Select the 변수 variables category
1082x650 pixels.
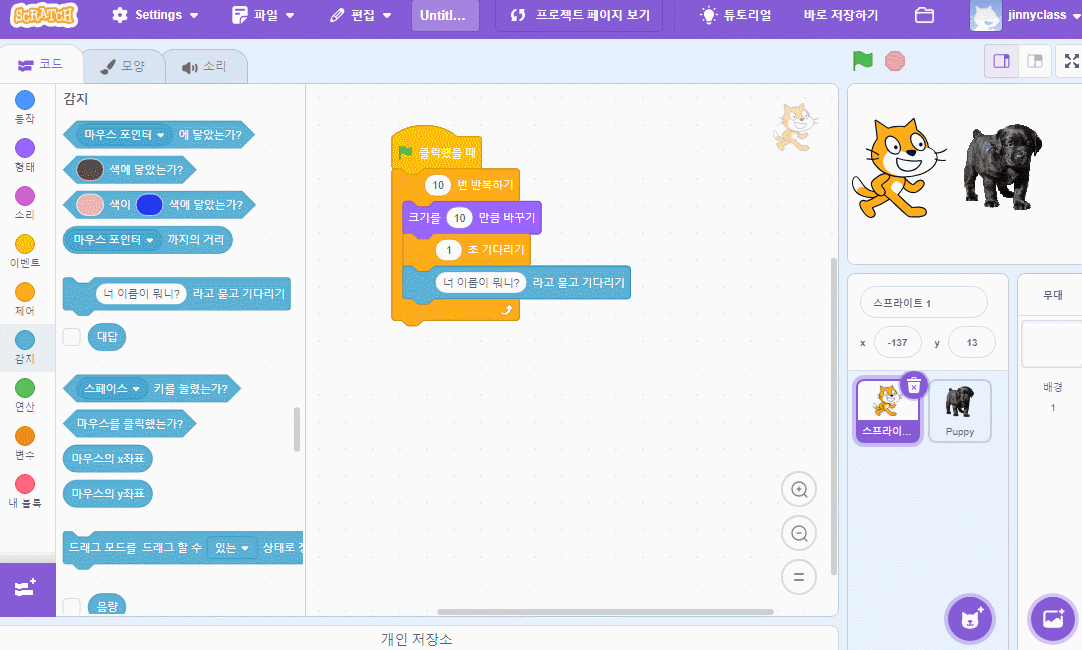pos(25,443)
